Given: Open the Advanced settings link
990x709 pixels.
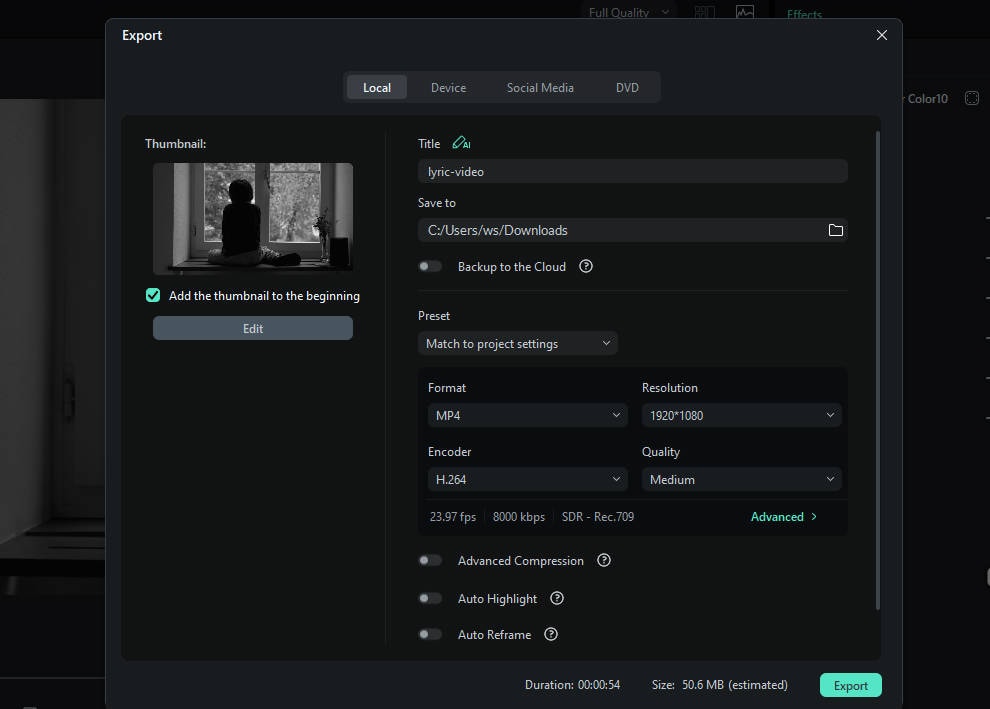Looking at the screenshot, I should (x=784, y=516).
